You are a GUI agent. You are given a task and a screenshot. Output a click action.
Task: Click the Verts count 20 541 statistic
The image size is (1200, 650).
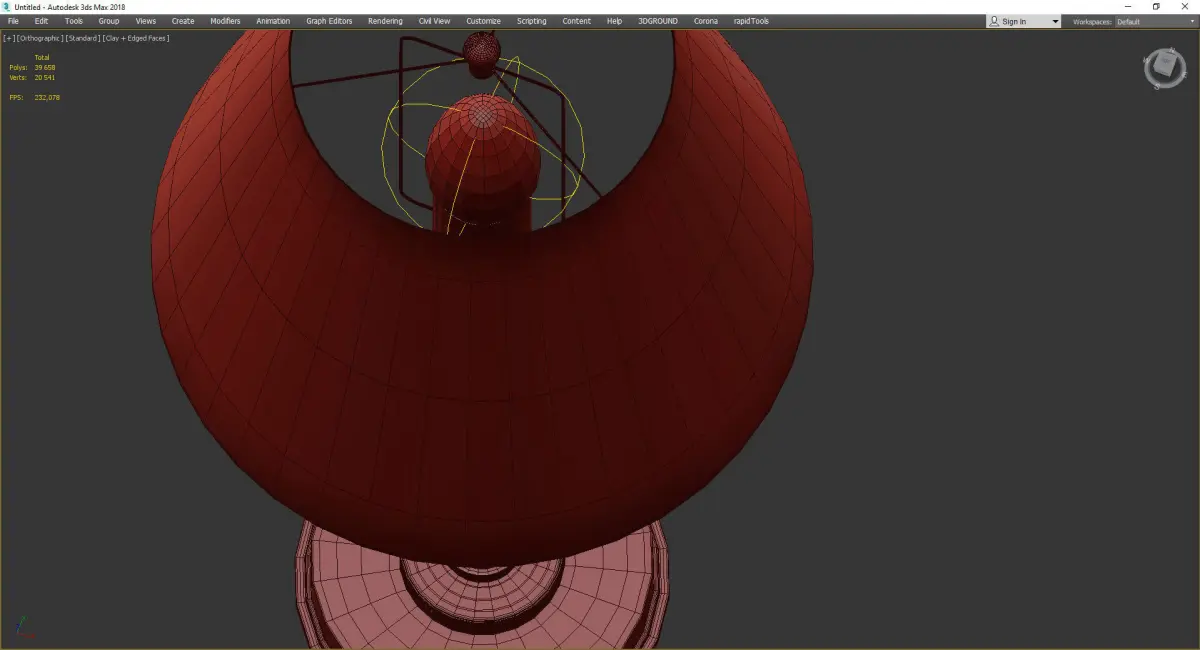pos(44,77)
